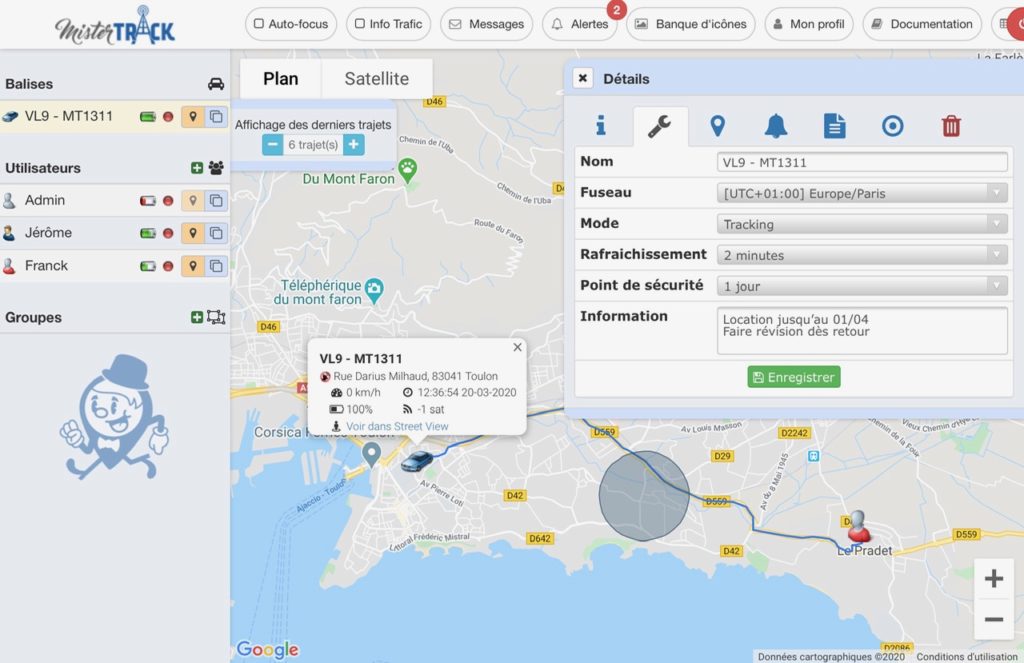Add a new group with the Groupes plus icon

(x=197, y=317)
